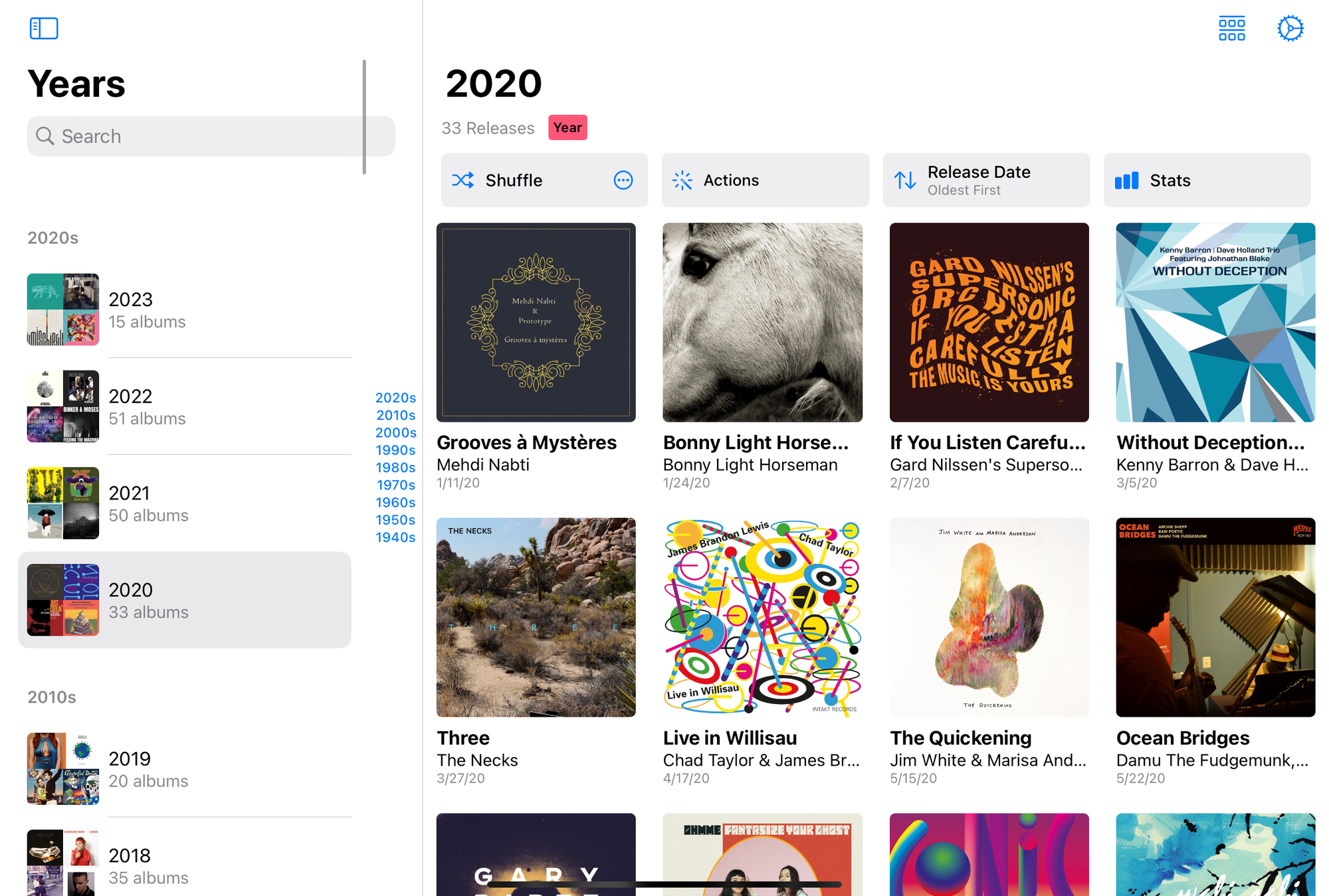This screenshot has height=896, width=1329.
Task: Open the 1990s decade year filter
Action: 395,452
